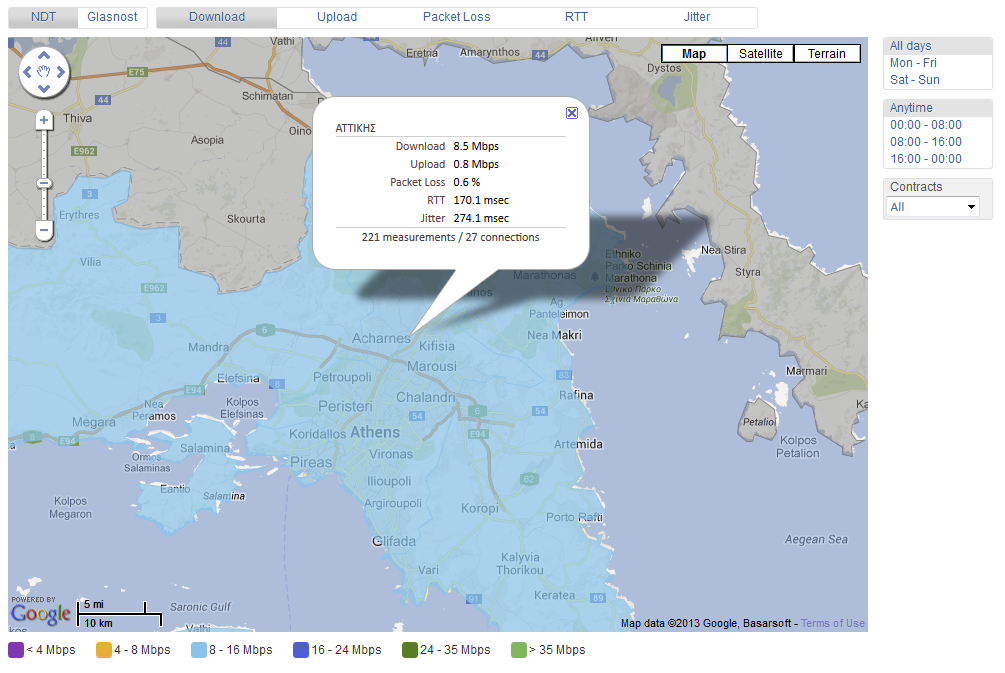Switch to Glasnost test mode
The width and height of the screenshot is (1005, 673).
112,17
